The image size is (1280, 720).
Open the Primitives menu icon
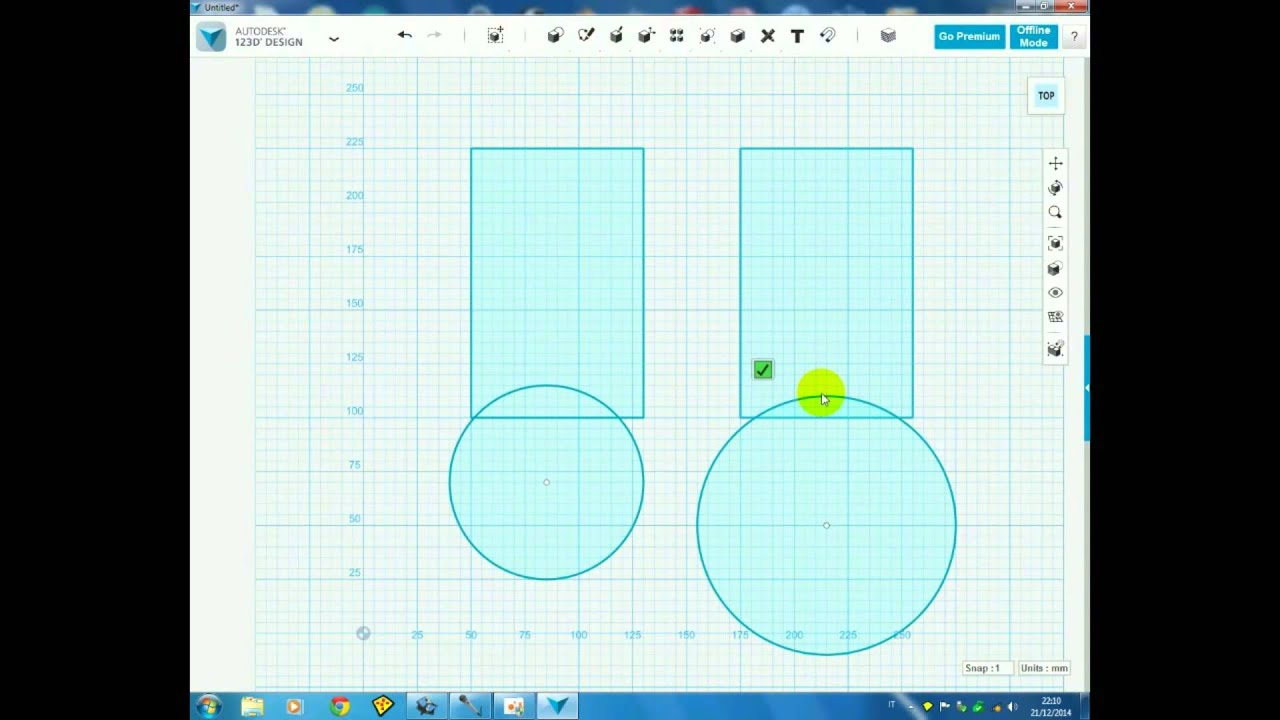coord(555,36)
